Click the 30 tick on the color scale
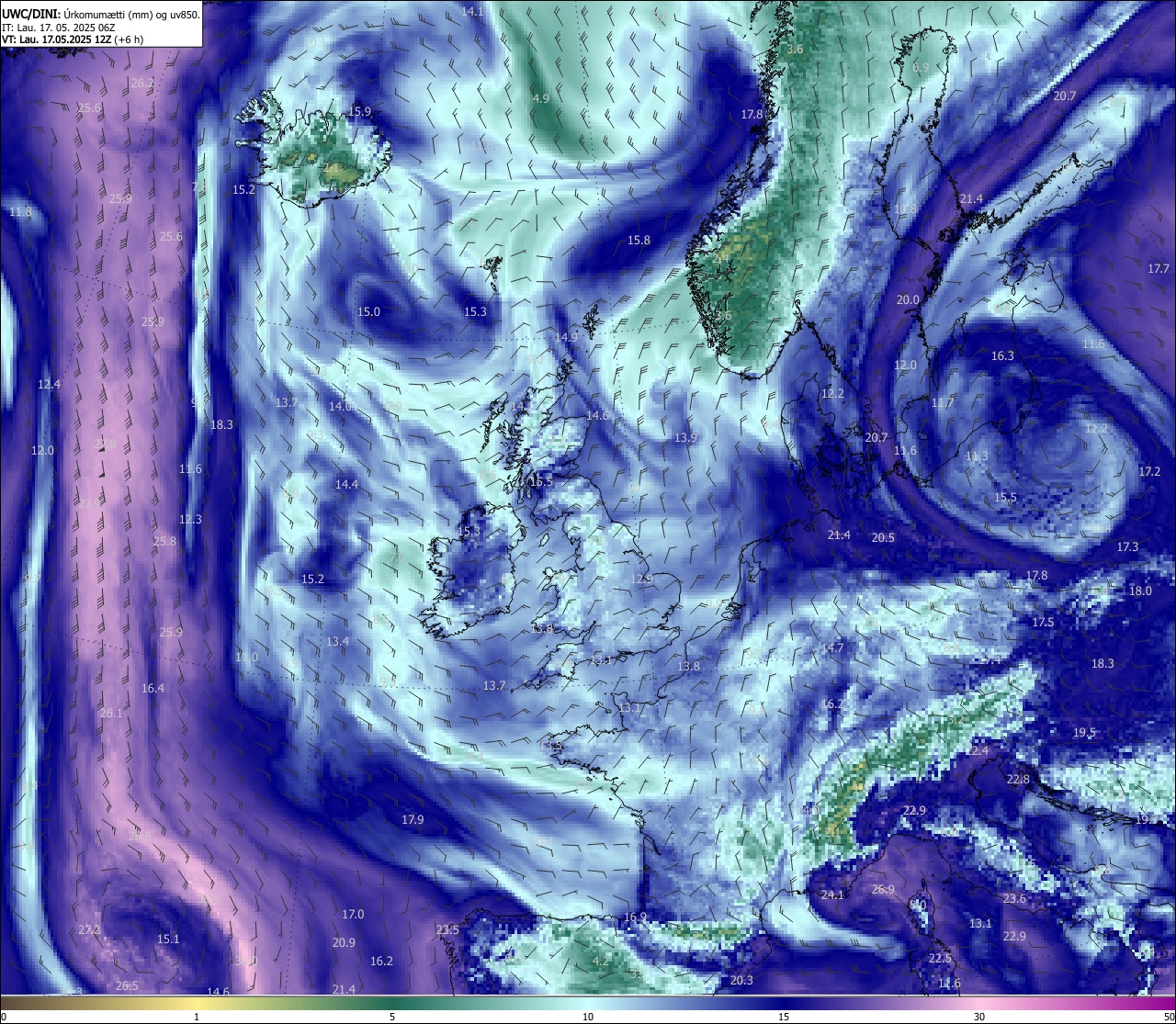The width and height of the screenshot is (1176, 1024). [979, 1017]
